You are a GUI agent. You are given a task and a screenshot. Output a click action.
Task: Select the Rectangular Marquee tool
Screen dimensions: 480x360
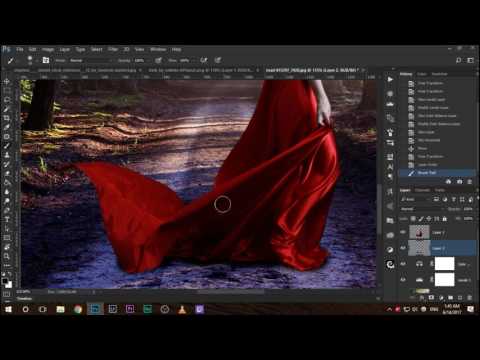coord(7,91)
